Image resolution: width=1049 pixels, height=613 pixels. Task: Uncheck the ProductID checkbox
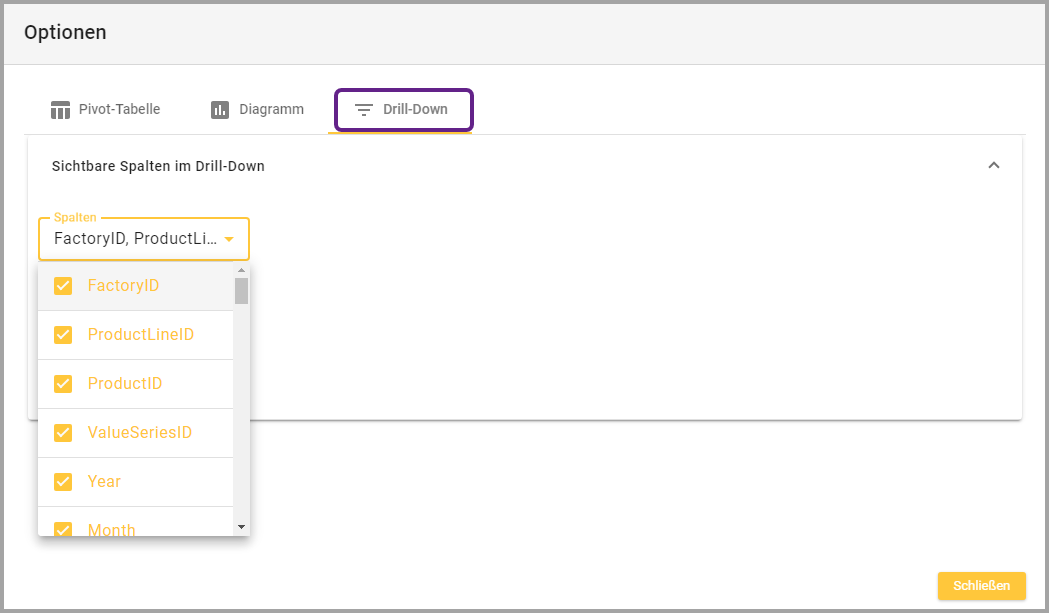tap(63, 384)
